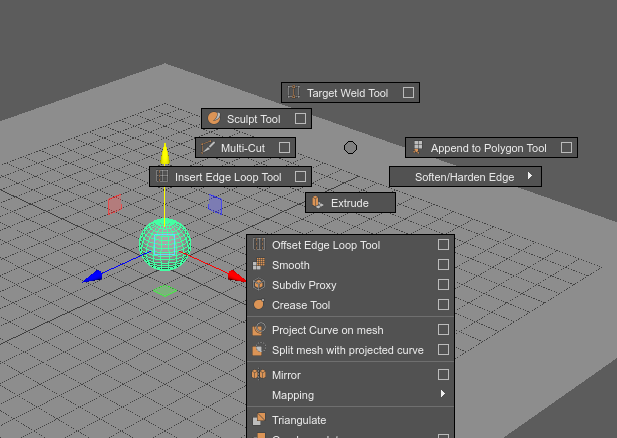
Task: Open the Smooth options box
Action: tap(443, 265)
